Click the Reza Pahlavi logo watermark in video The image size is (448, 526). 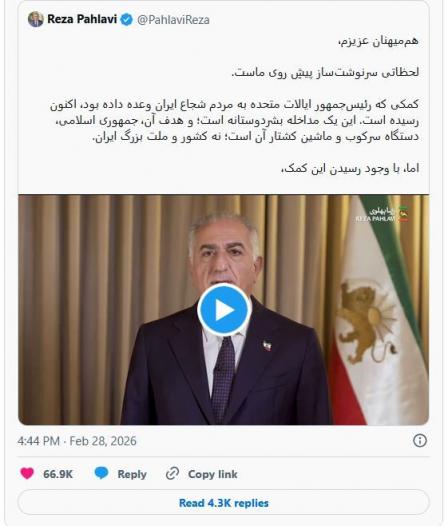point(382,215)
